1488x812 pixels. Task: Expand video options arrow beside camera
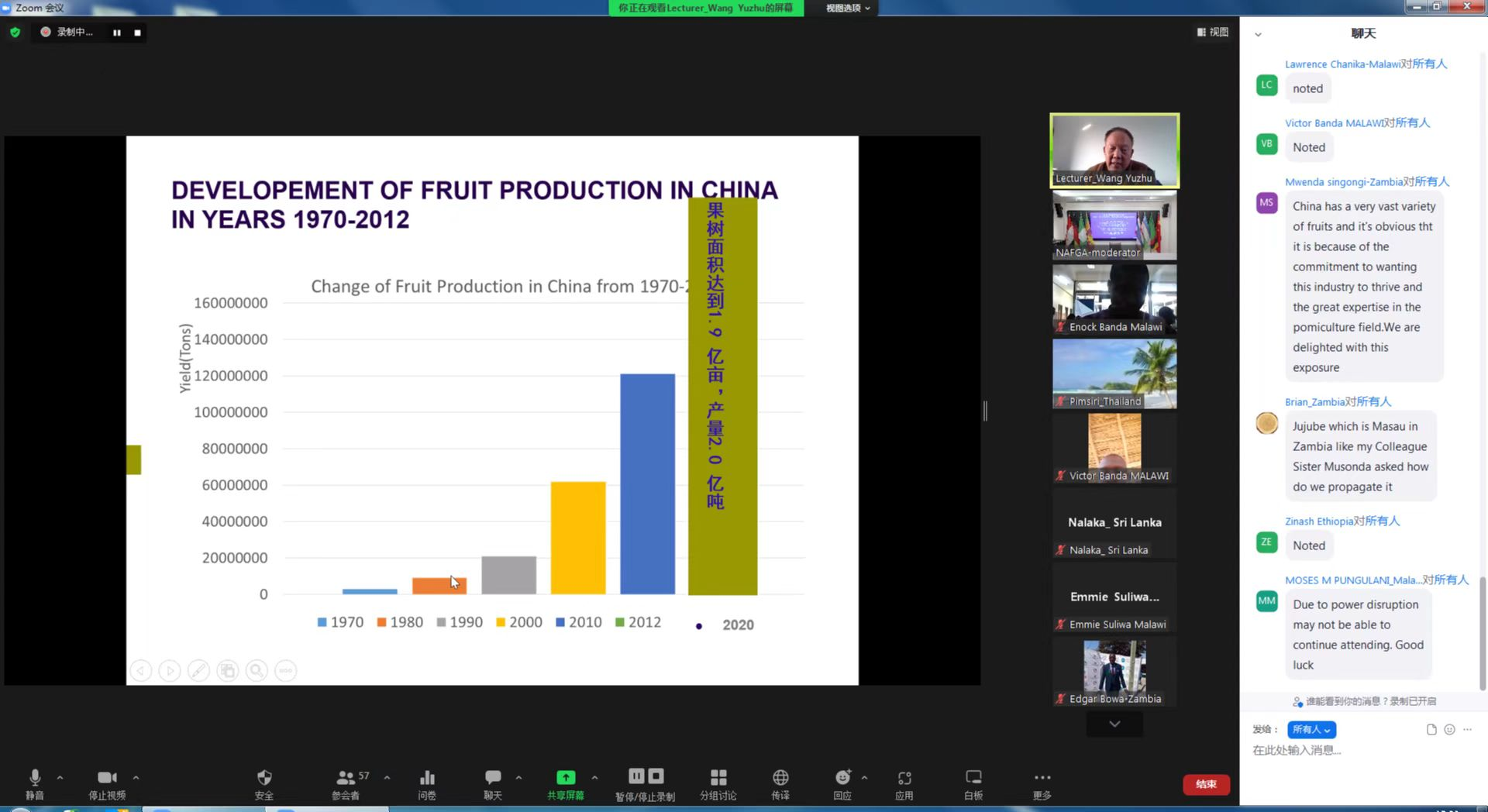click(x=136, y=777)
